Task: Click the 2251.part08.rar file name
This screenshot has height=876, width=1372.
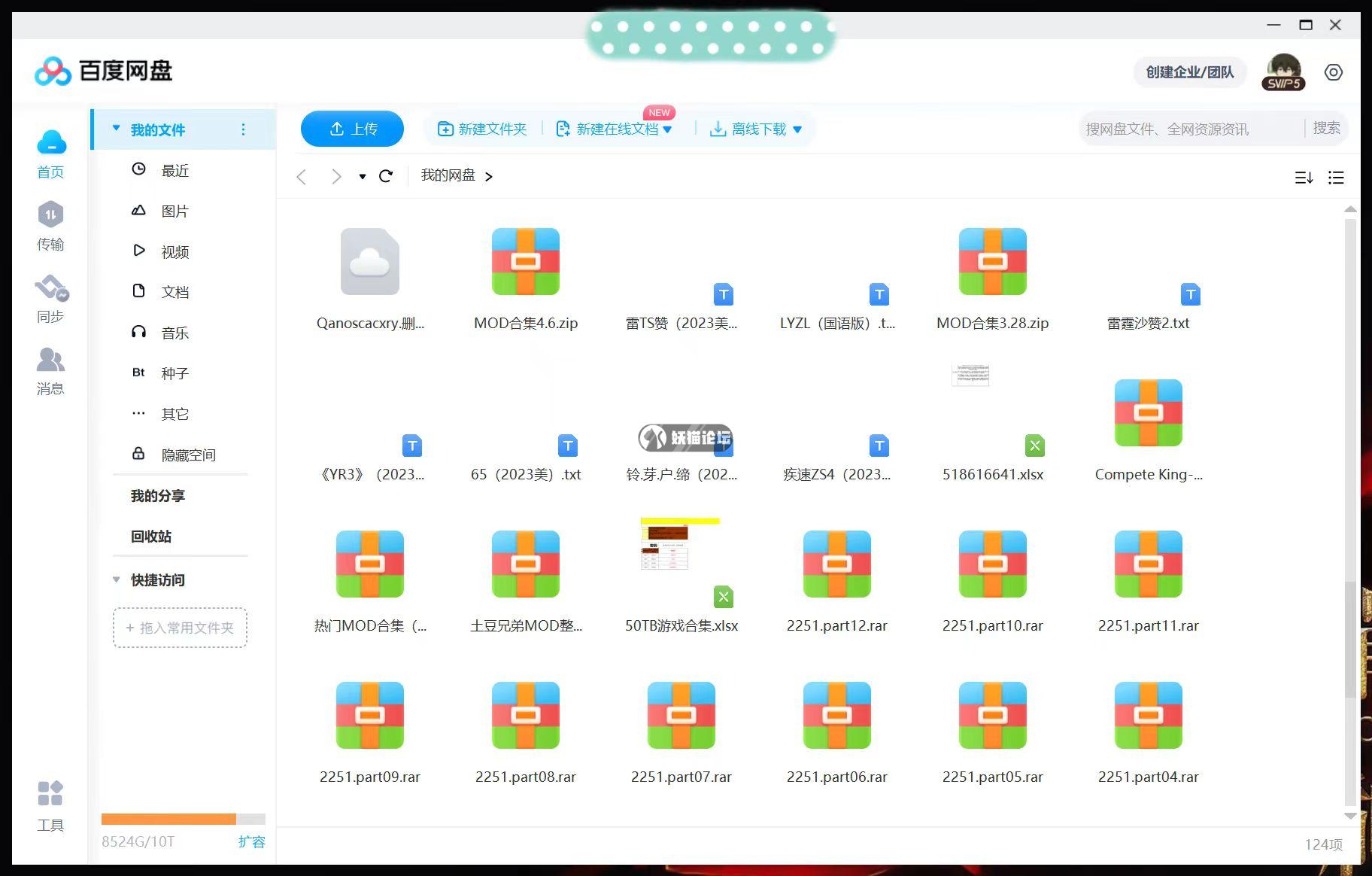Action: point(526,777)
